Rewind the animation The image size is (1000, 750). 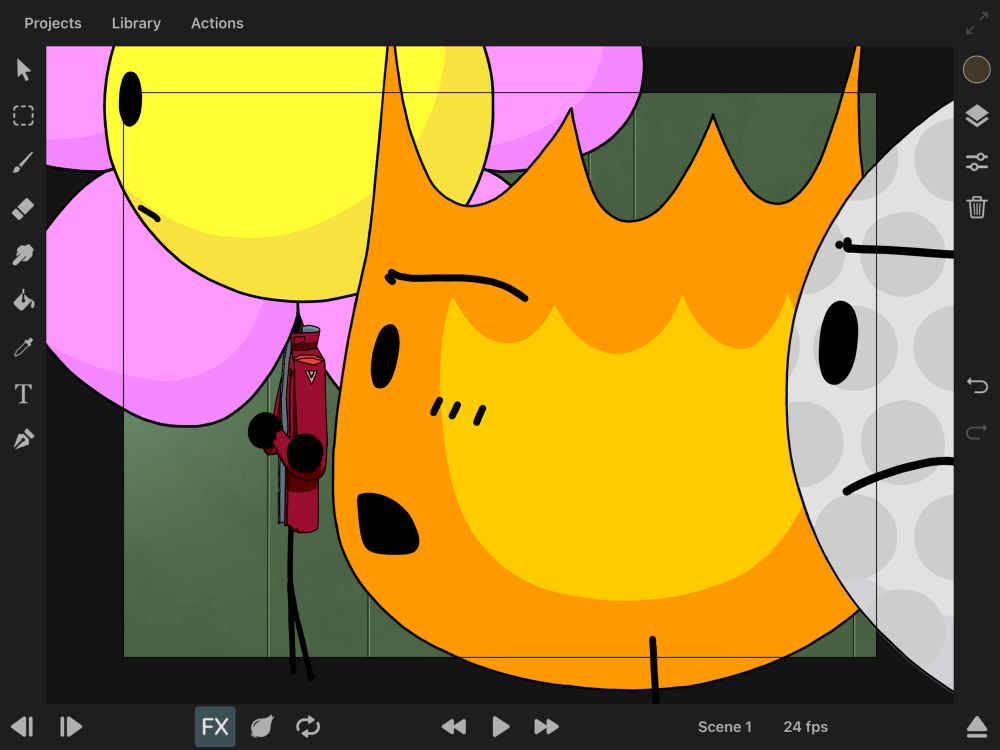(453, 726)
